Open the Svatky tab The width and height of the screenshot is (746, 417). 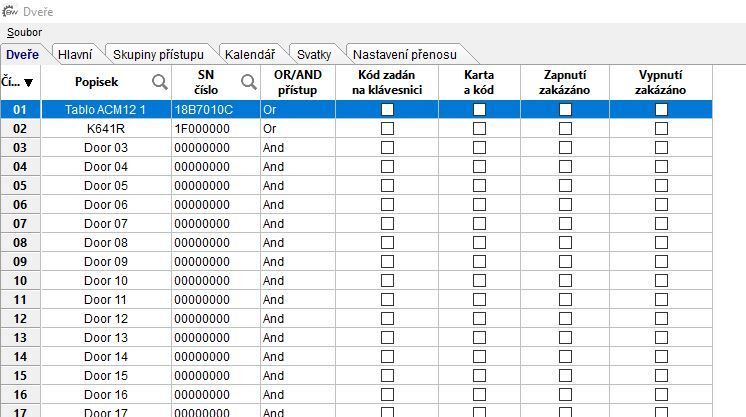(314, 54)
